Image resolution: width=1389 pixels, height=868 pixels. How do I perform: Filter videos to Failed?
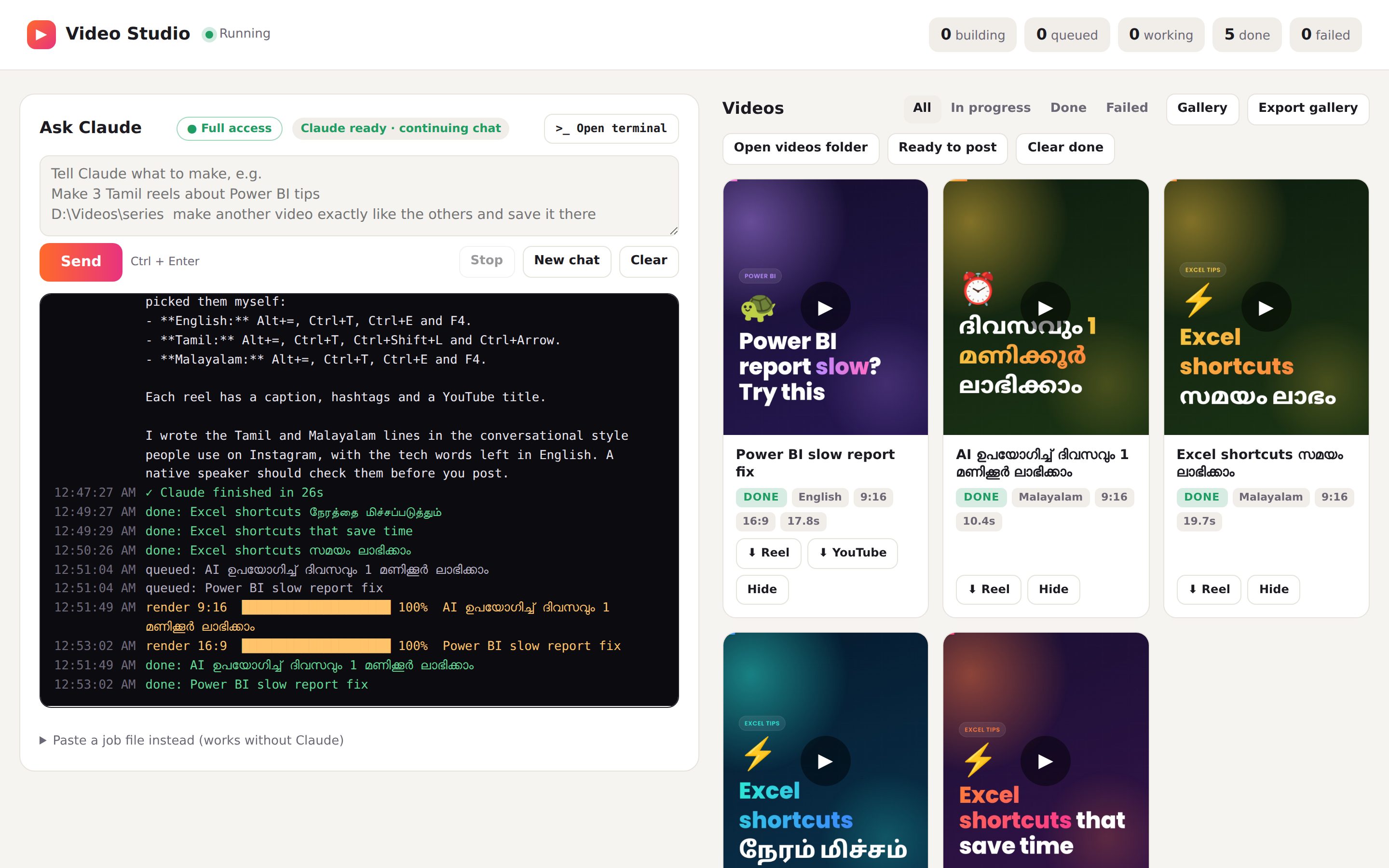coord(1127,108)
